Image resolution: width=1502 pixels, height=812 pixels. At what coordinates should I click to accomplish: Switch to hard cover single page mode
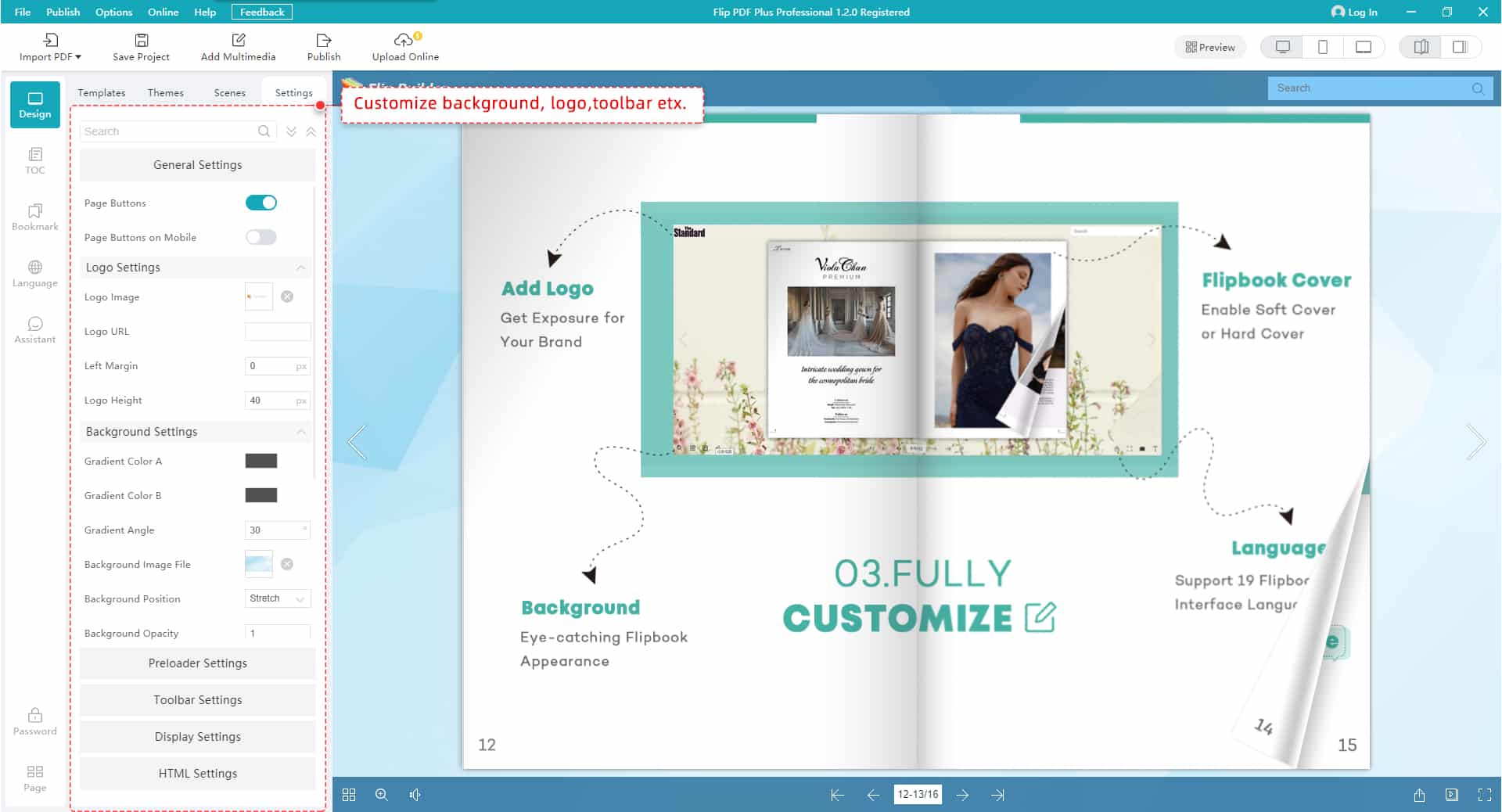[1461, 47]
